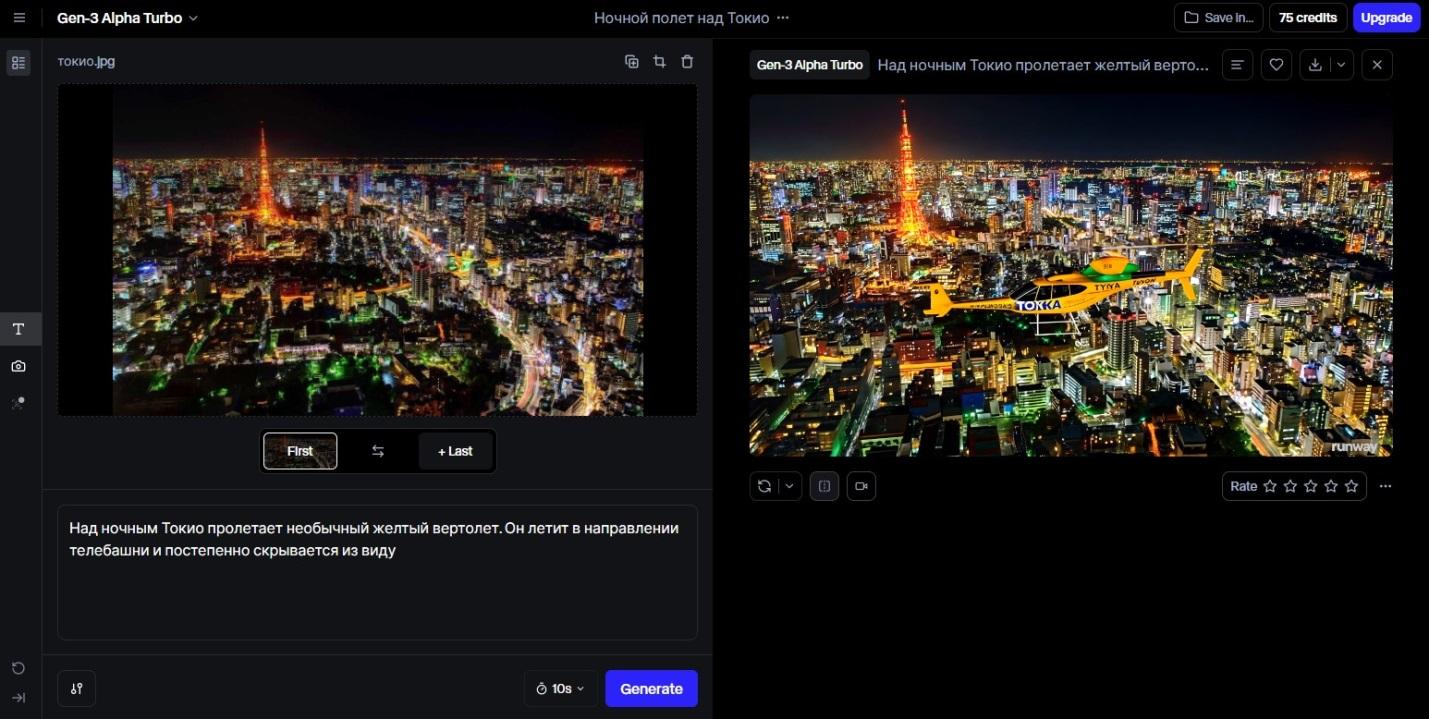Screen dimensions: 1429x719
Task: Open the 10s duration dropdown
Action: [x=560, y=689]
